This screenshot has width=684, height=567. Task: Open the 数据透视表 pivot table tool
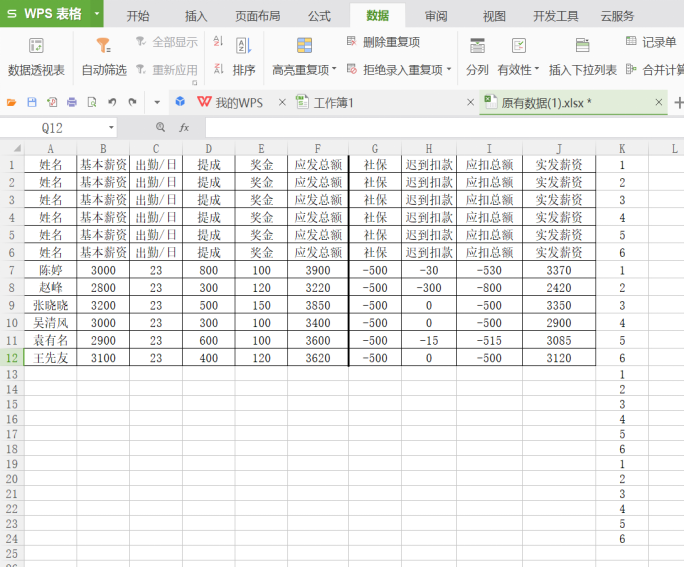[36, 56]
